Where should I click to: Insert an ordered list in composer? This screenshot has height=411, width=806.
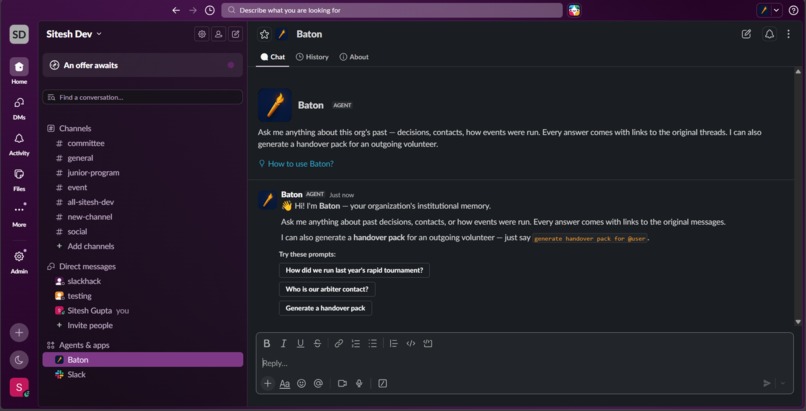[x=355, y=344]
